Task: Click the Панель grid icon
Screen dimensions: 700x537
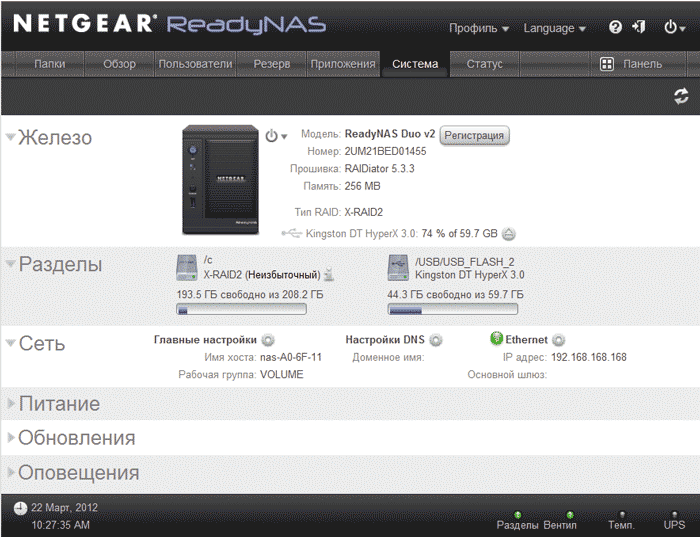Action: (x=607, y=64)
